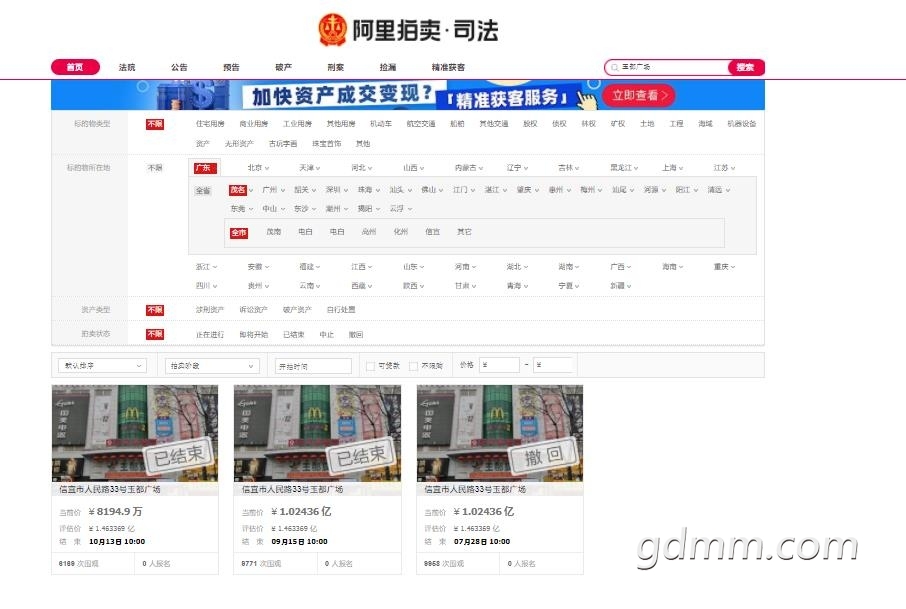Select 不限 in the 资产类型 row

point(155,310)
